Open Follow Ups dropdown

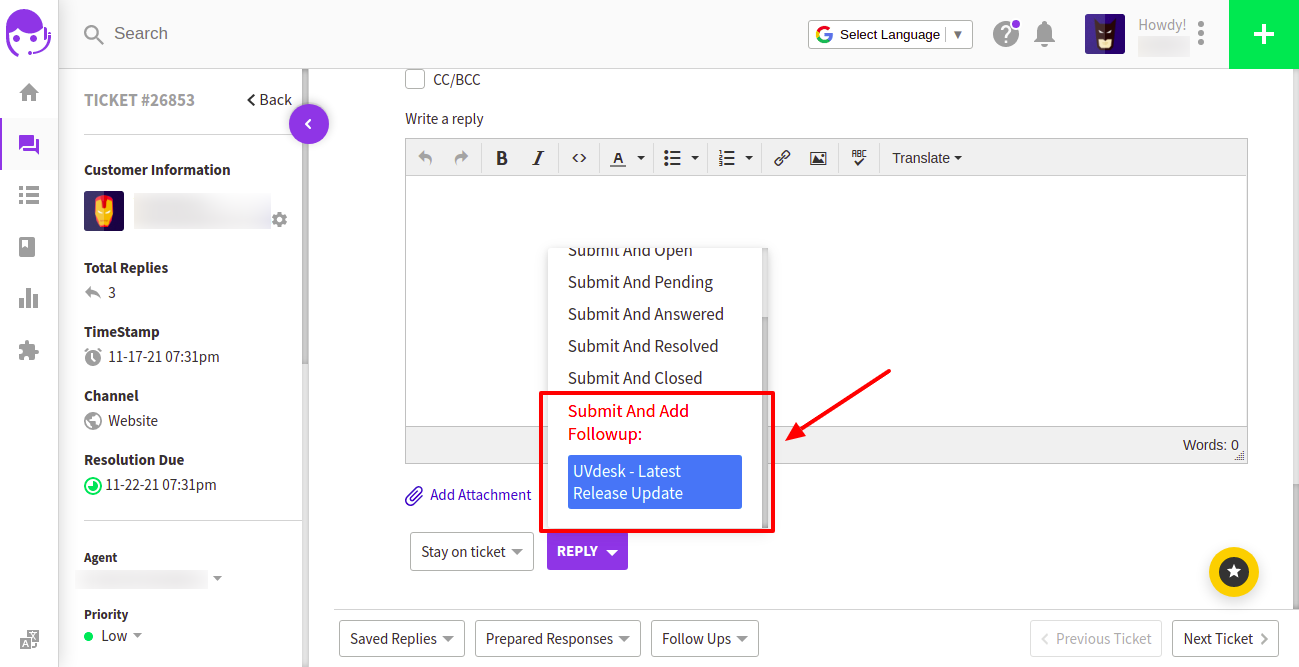[x=705, y=639]
